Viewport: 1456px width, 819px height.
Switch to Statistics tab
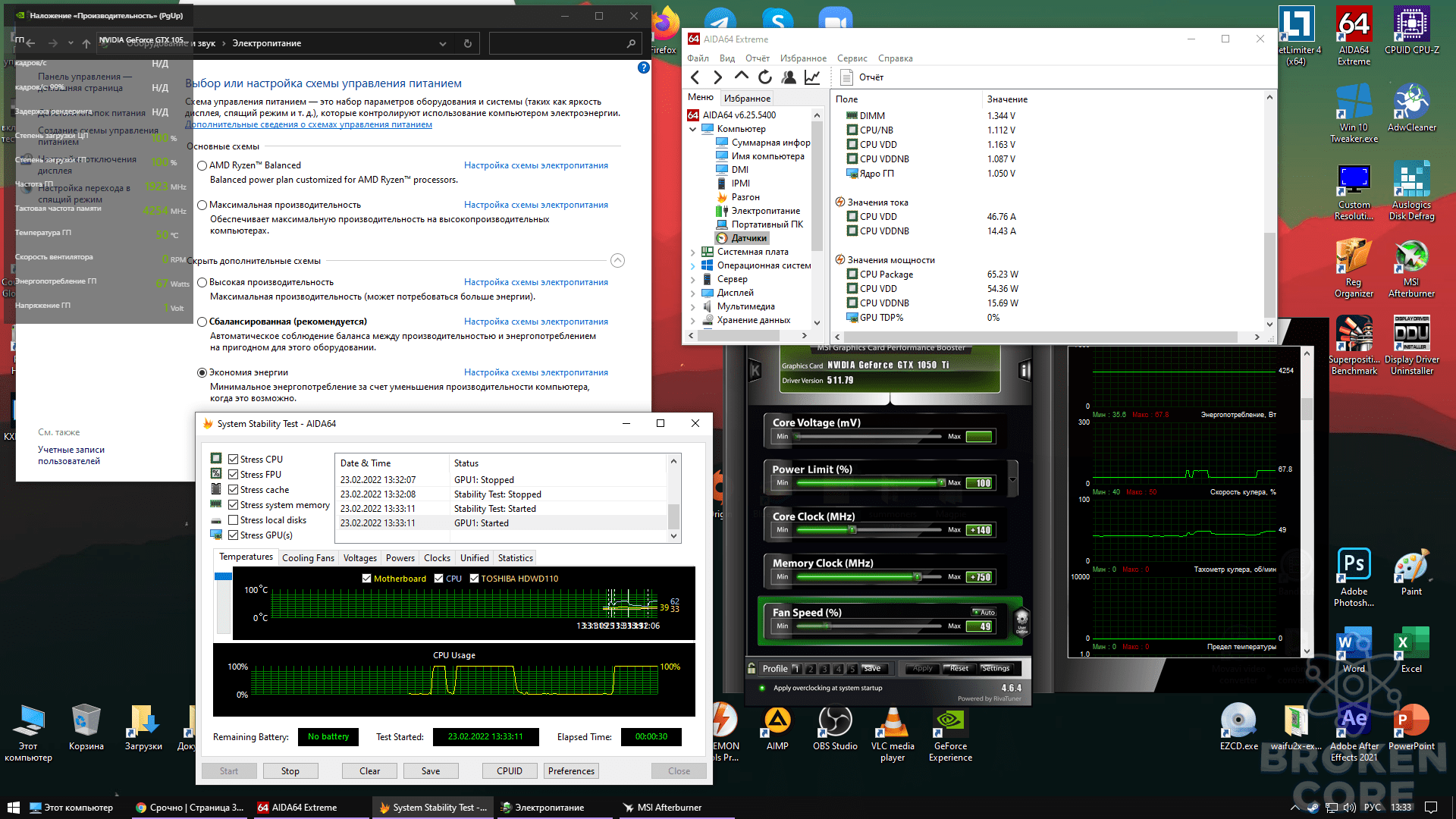click(515, 557)
